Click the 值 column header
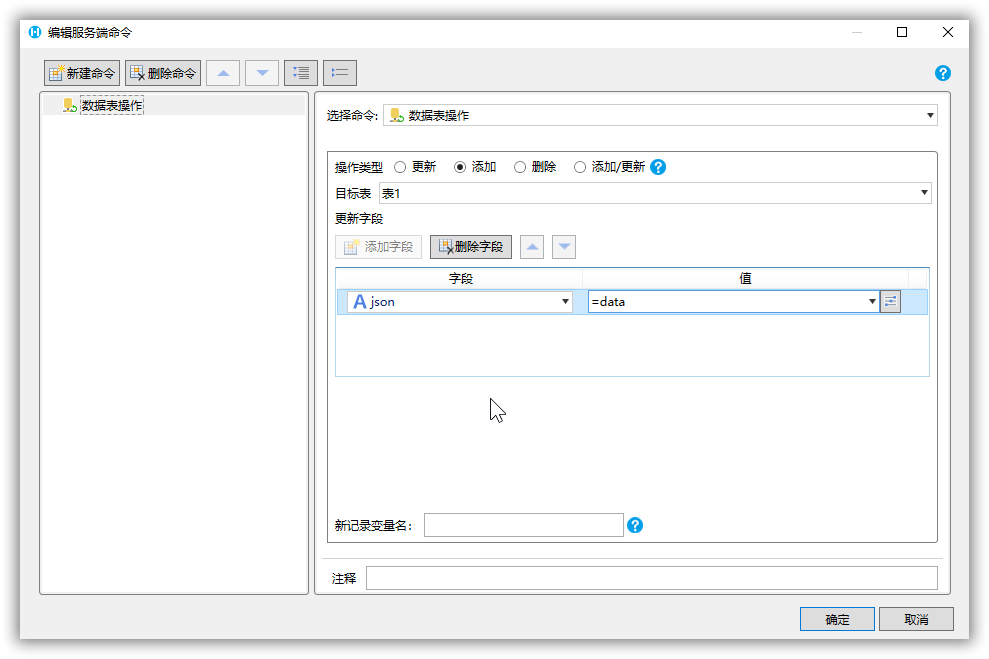989x659 pixels. coord(745,278)
